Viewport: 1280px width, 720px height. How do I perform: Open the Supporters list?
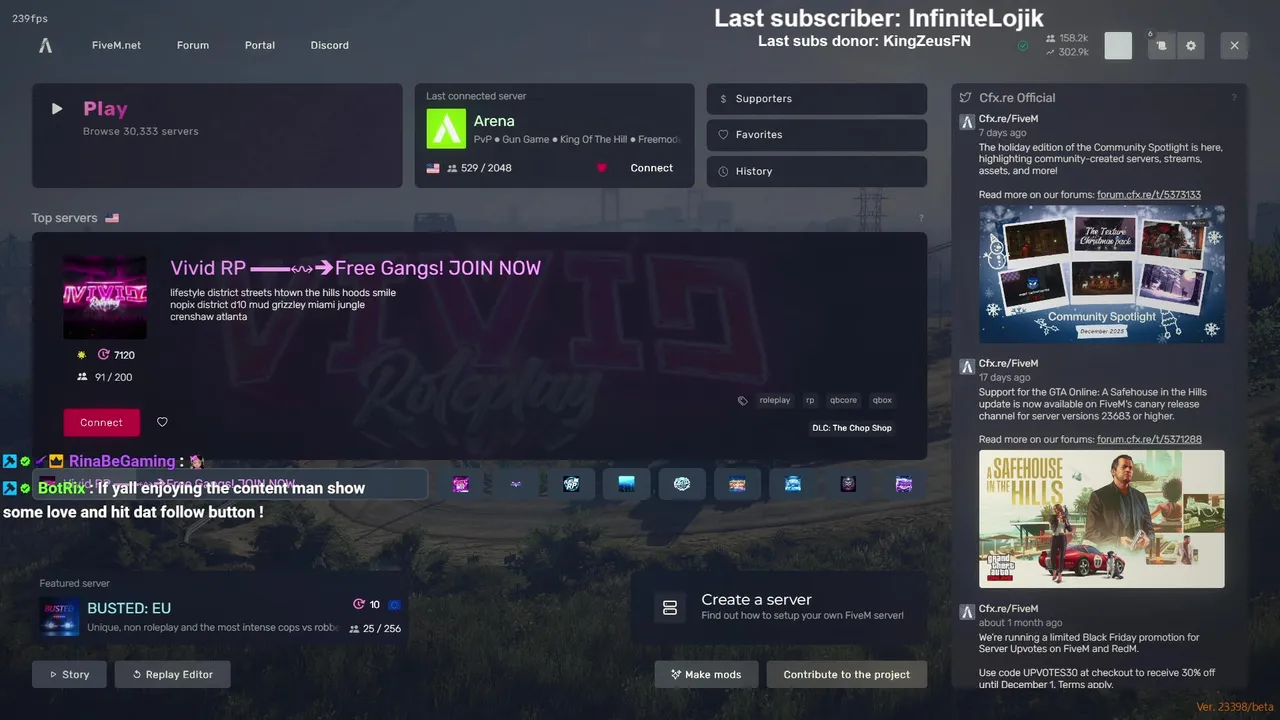817,99
